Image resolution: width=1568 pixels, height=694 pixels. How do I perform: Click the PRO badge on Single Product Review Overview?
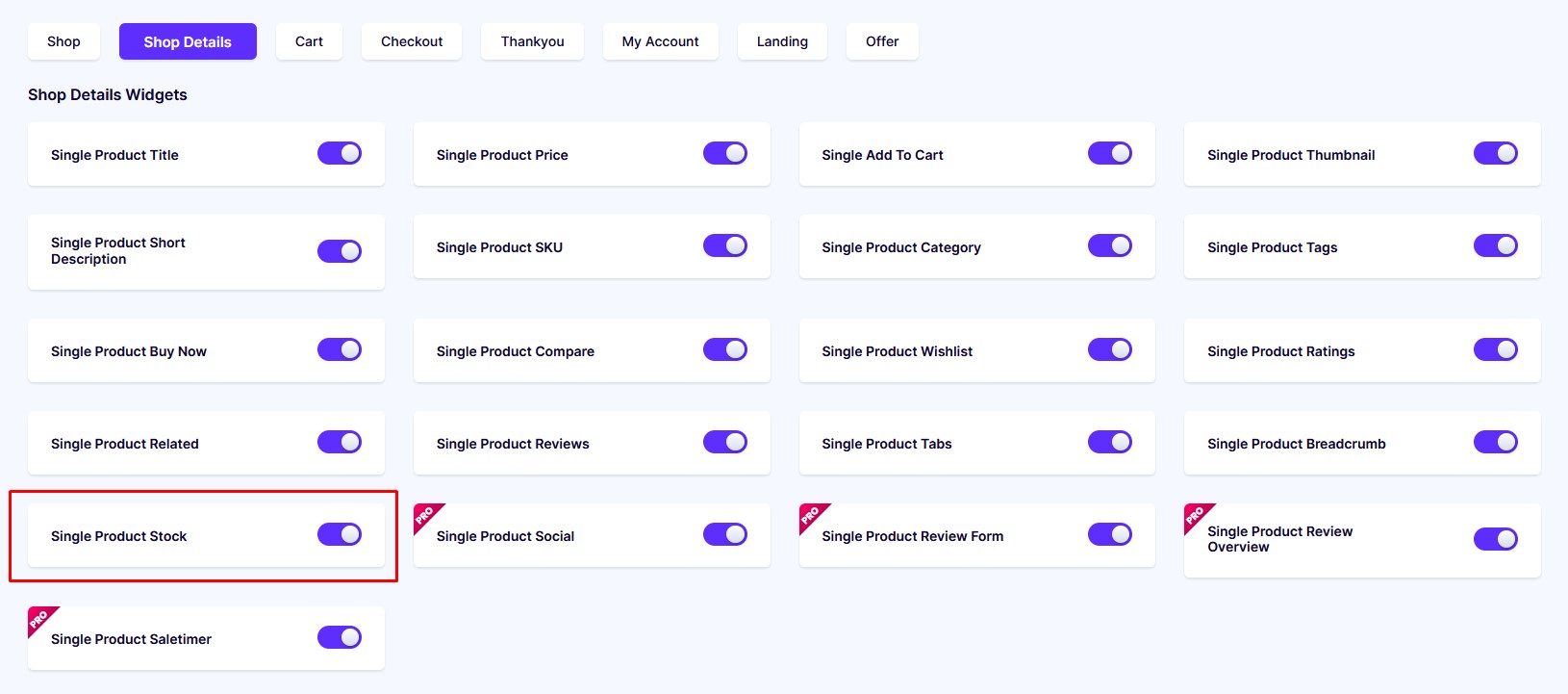point(1196,516)
